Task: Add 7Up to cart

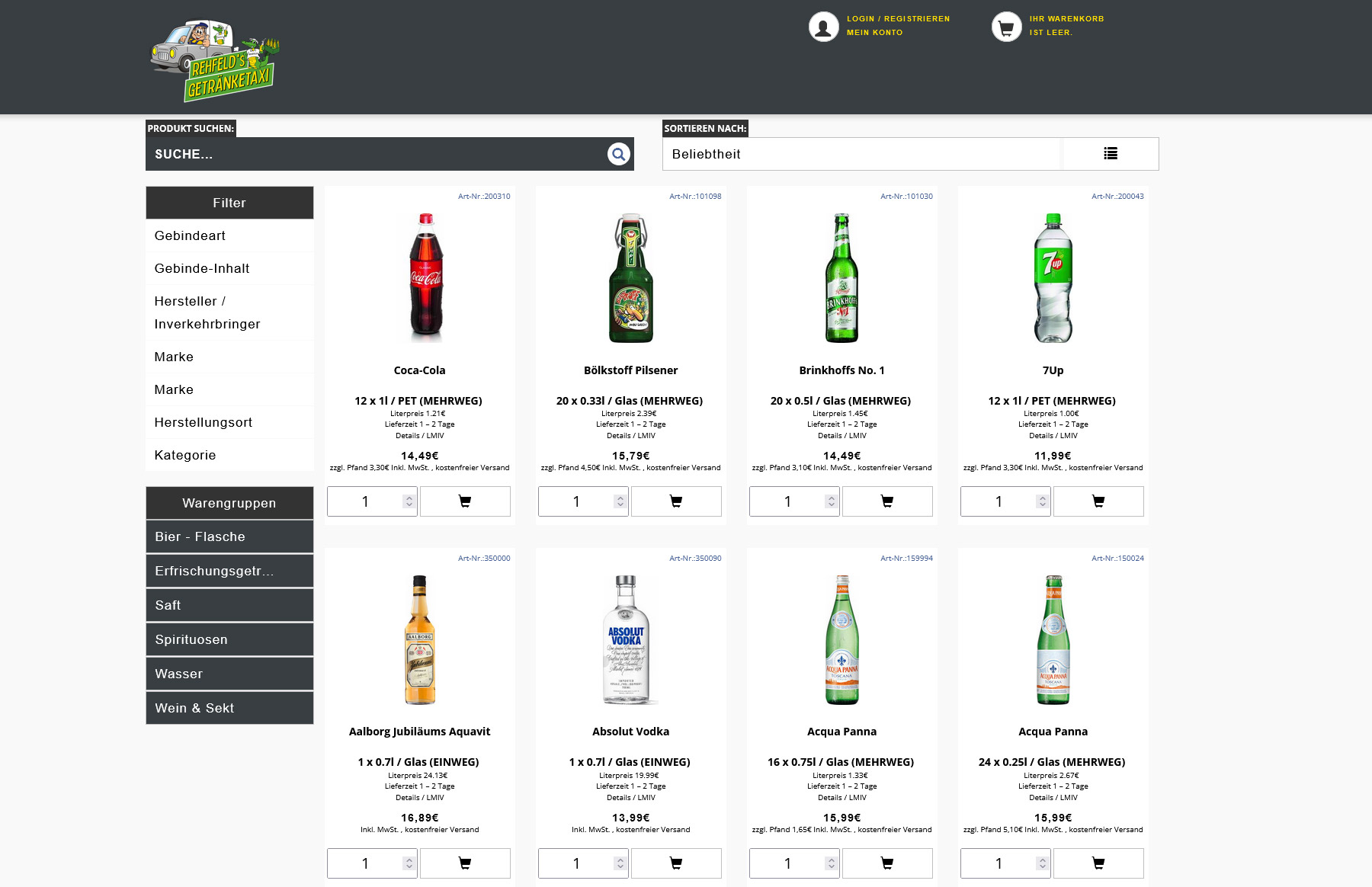Action: click(x=1098, y=501)
